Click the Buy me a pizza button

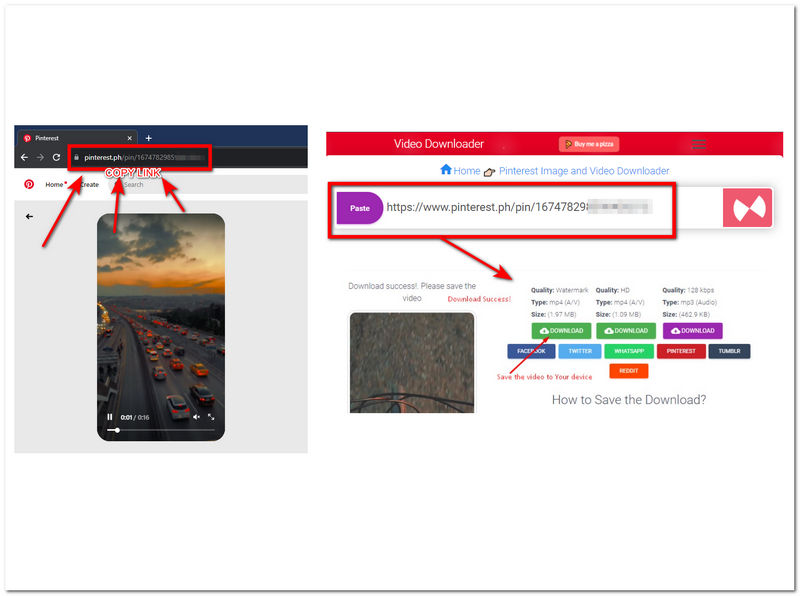pos(589,144)
